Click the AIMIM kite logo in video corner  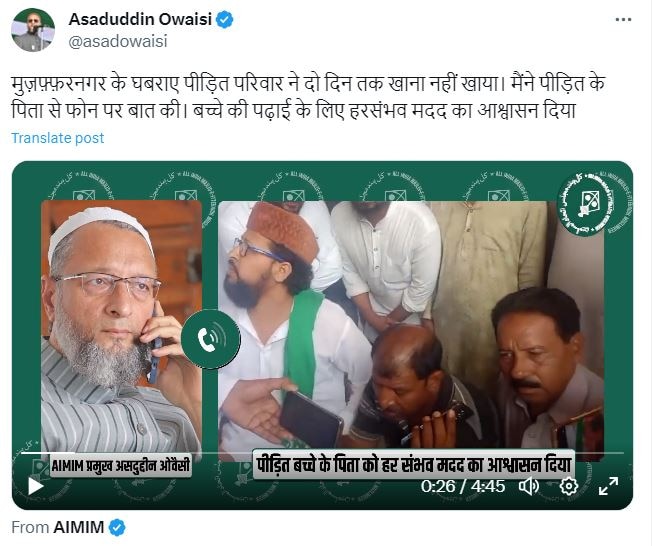pyautogui.click(x=591, y=203)
